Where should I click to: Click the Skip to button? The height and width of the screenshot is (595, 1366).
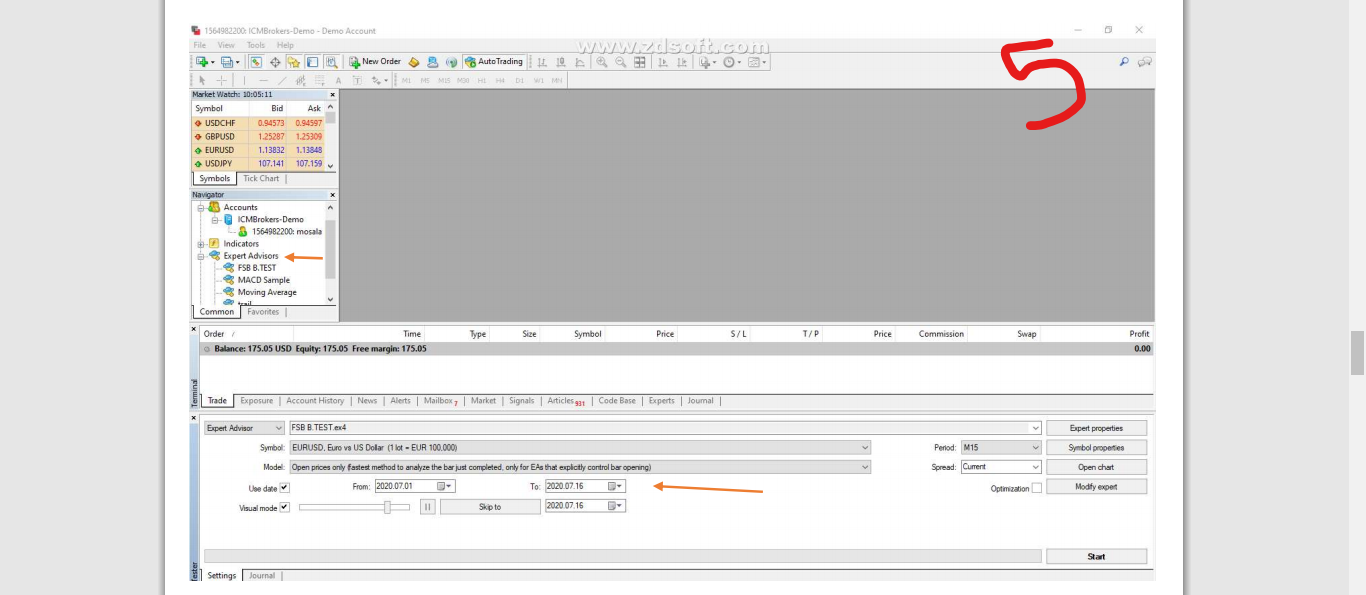(x=490, y=507)
